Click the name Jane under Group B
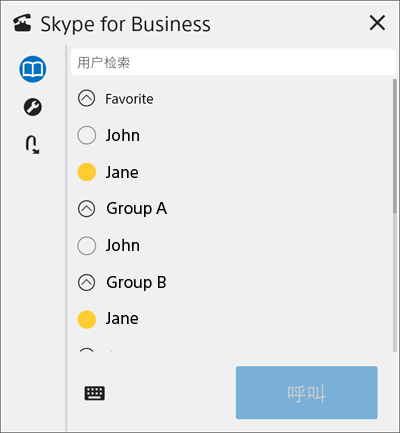 tap(122, 319)
